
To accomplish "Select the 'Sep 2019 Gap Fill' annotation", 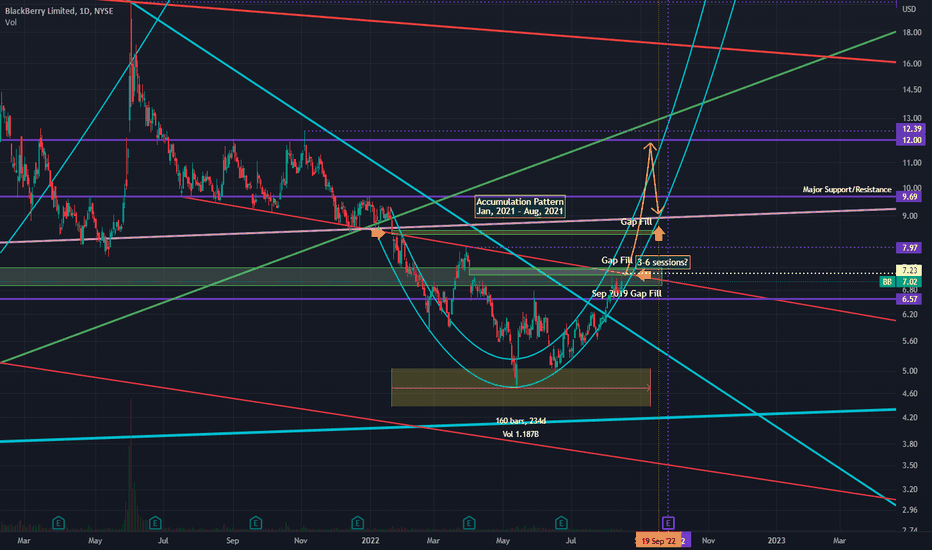I will pyautogui.click(x=626, y=294).
